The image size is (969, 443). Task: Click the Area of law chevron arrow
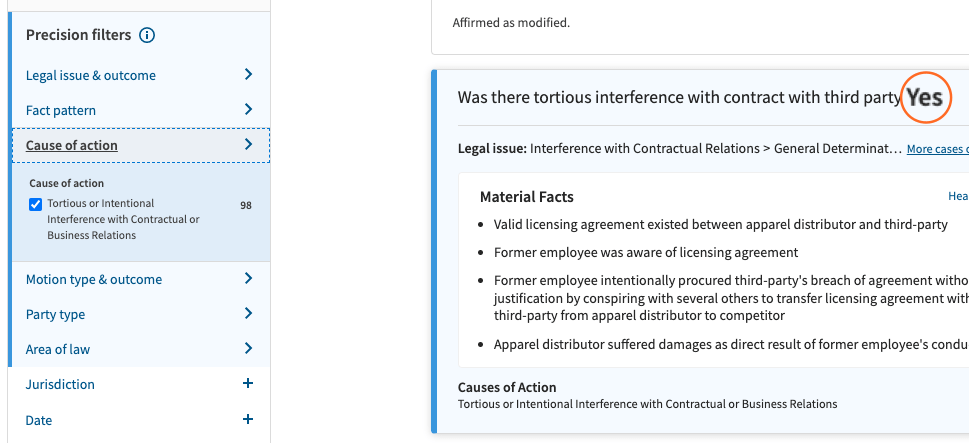[248, 349]
